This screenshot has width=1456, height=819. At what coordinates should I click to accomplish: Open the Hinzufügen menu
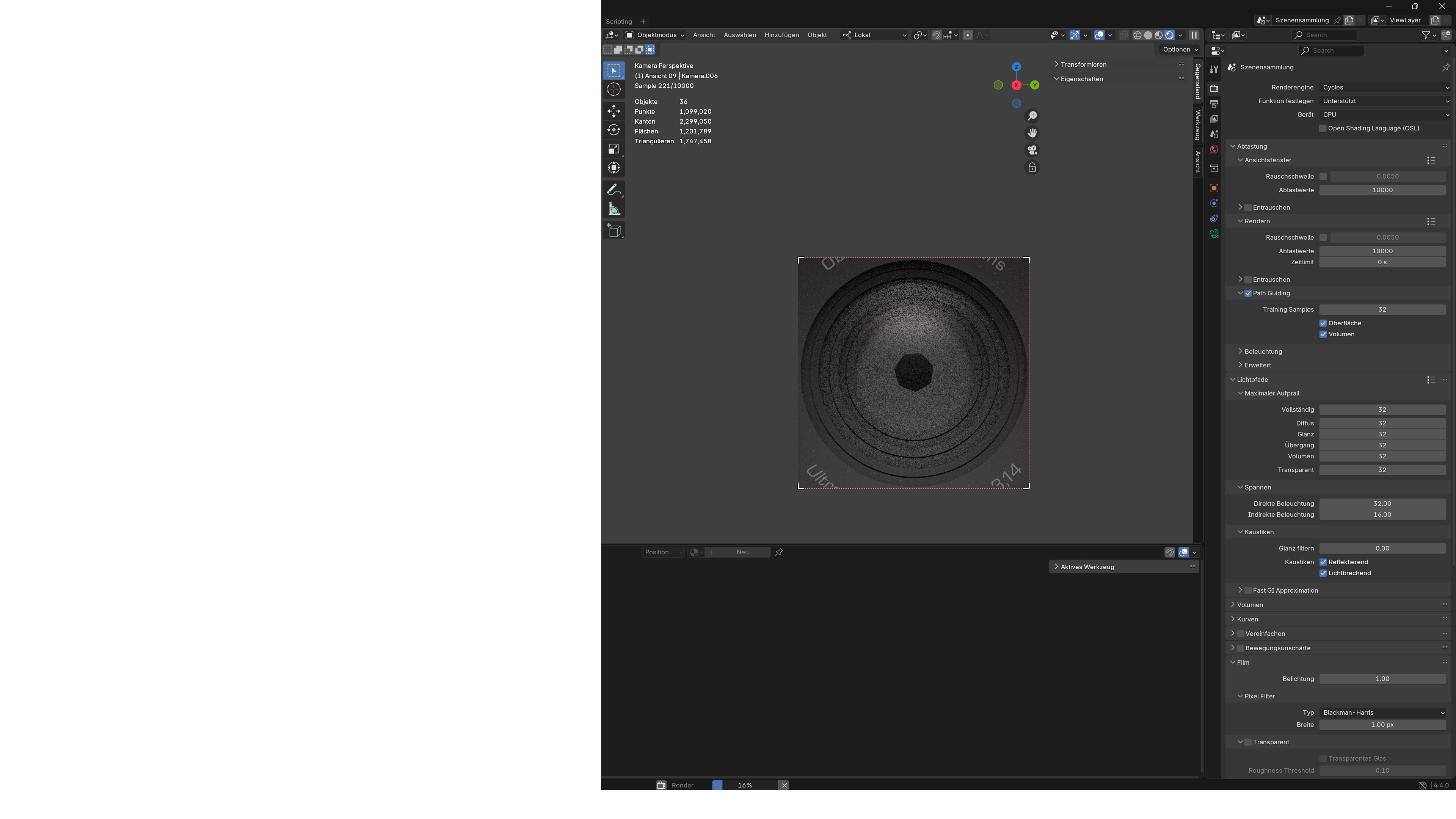(781, 35)
